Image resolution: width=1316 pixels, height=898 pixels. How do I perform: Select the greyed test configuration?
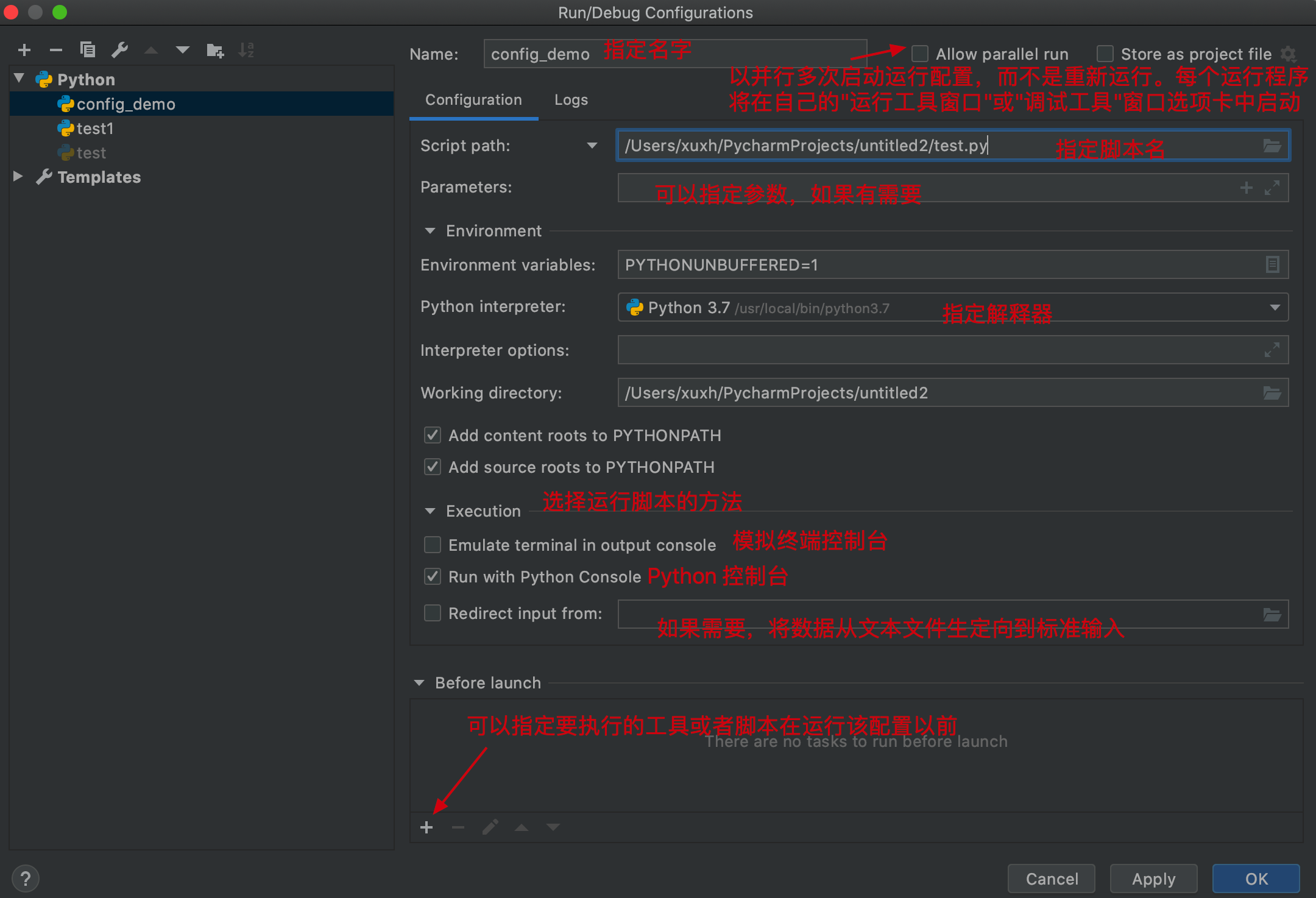pyautogui.click(x=202, y=153)
